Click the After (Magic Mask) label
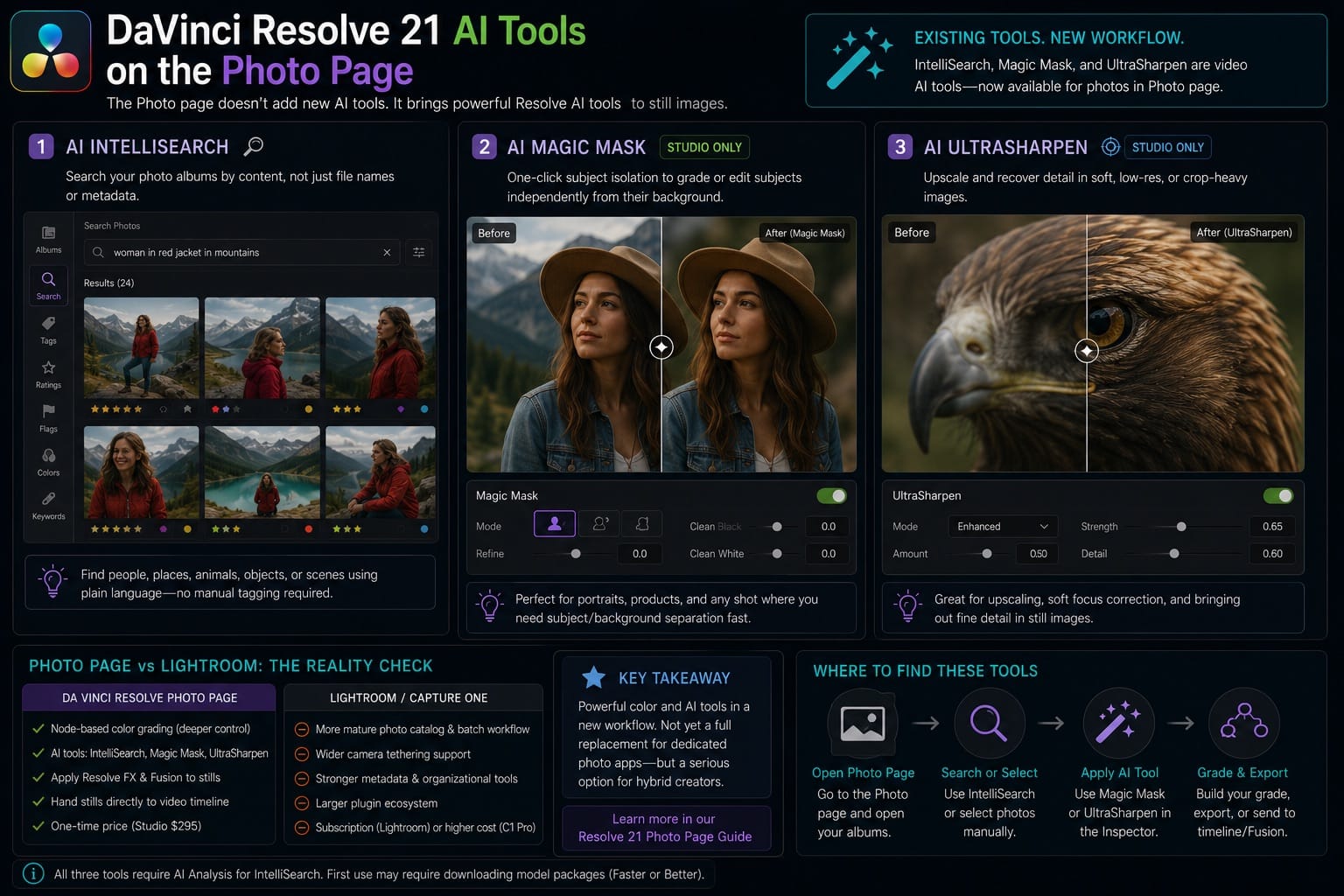Screen dimensions: 1344x896 pyautogui.click(x=804, y=233)
